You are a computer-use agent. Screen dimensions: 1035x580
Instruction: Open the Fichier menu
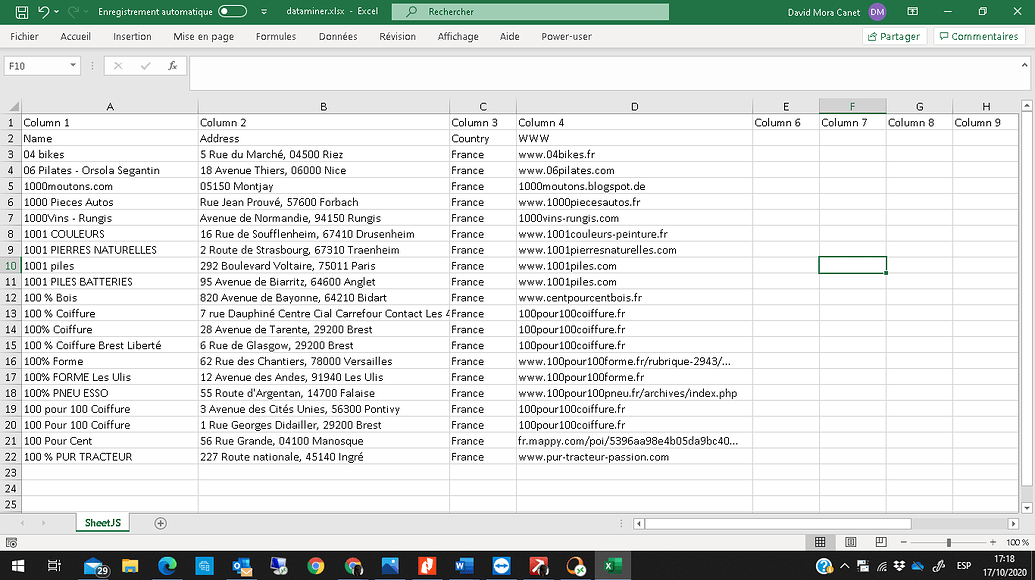(24, 36)
